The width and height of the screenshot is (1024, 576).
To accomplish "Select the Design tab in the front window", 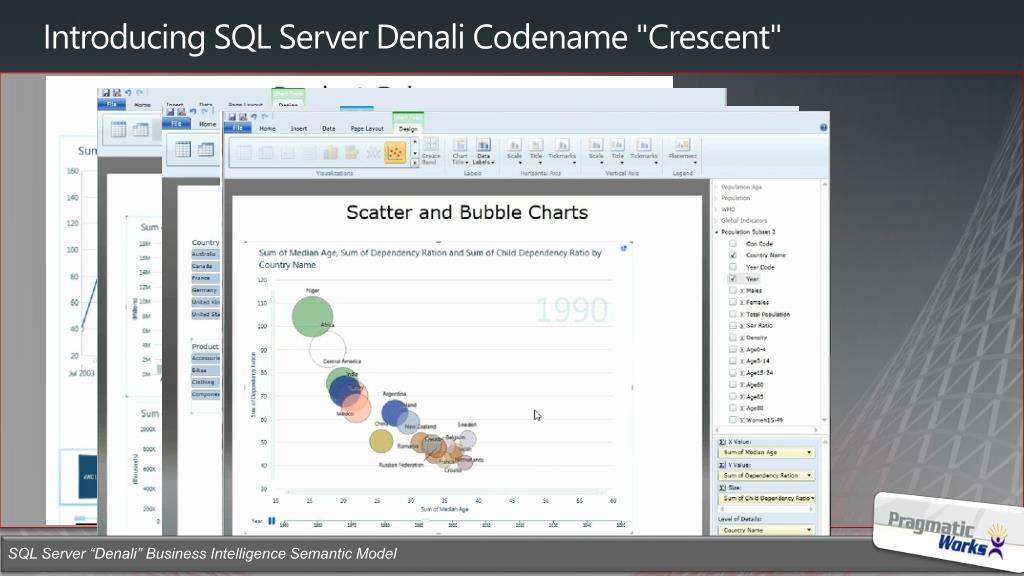I will click(408, 129).
